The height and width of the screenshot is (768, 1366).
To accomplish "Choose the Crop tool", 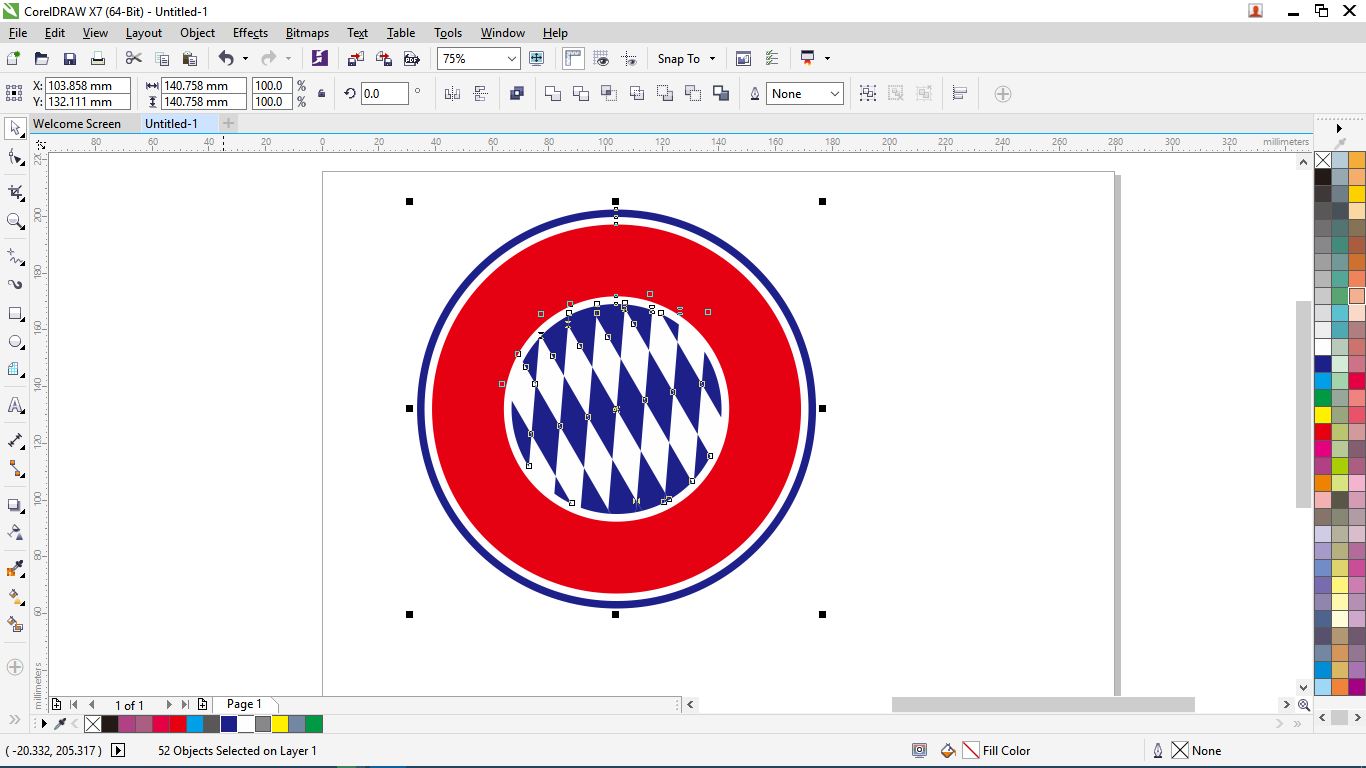I will [15, 192].
